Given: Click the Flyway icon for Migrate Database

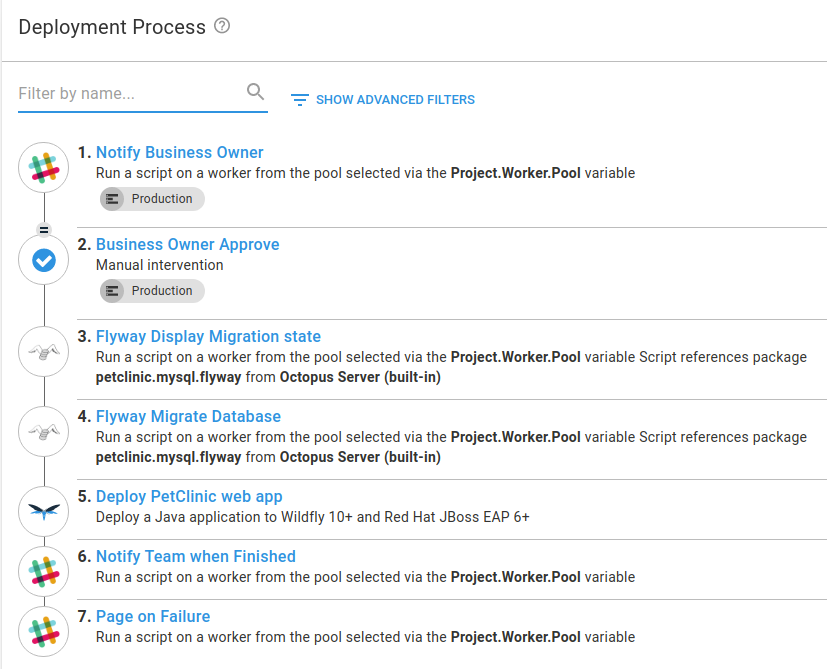Looking at the screenshot, I should (x=43, y=431).
